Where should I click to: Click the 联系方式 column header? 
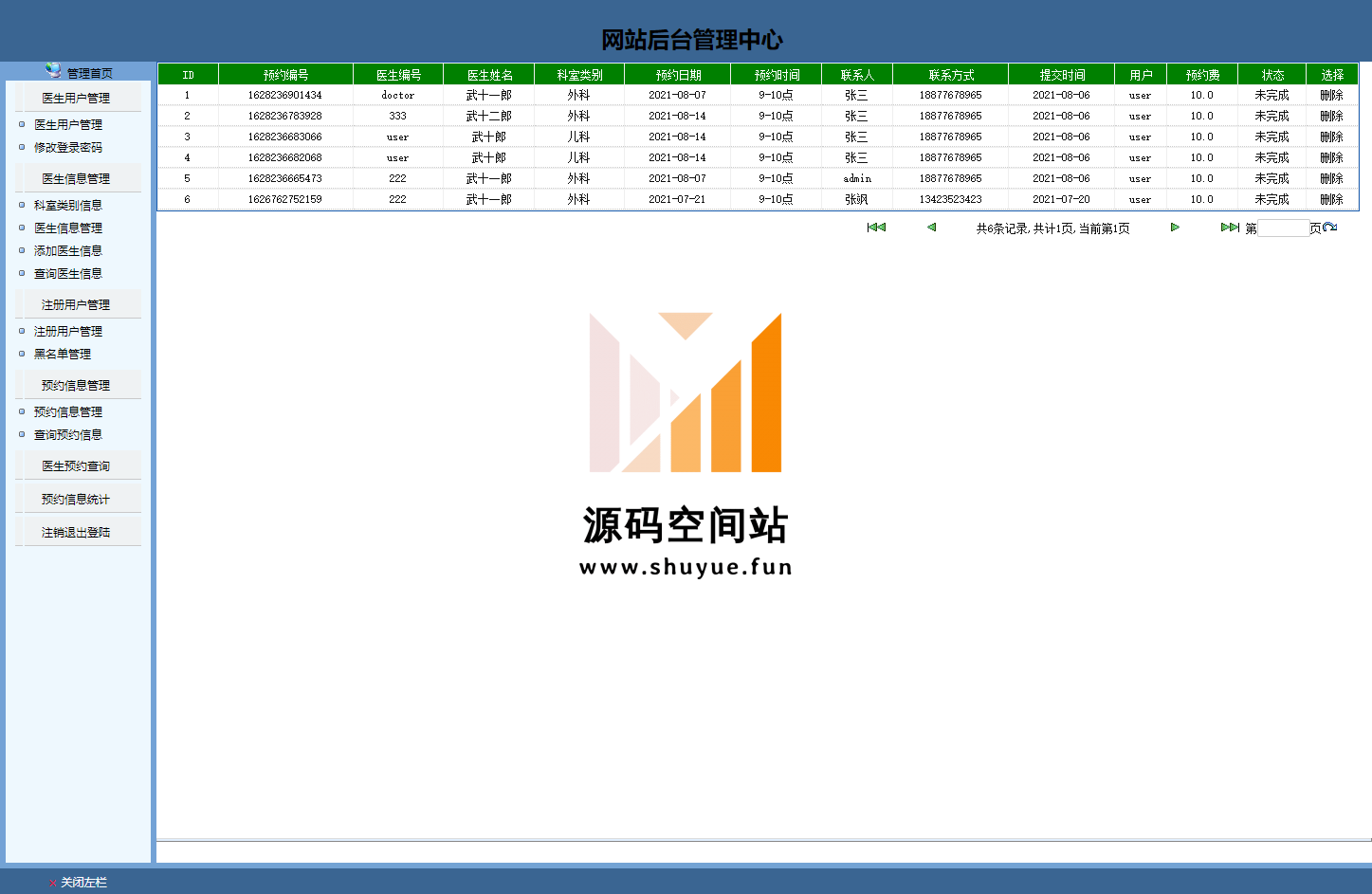951,74
